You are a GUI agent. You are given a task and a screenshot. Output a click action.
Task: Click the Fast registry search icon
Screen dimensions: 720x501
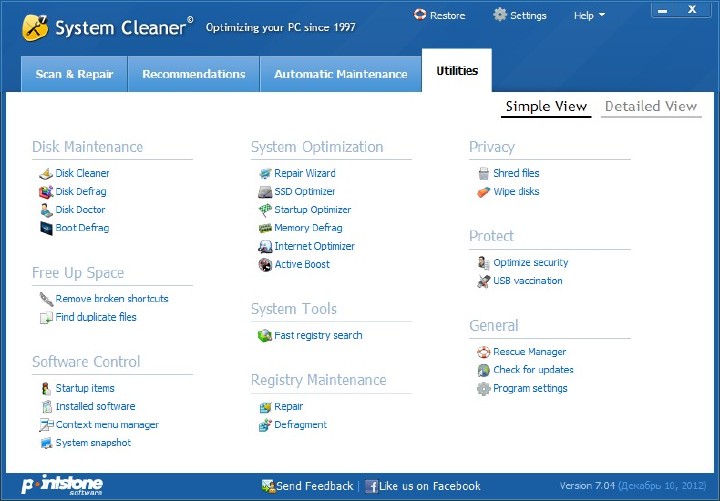click(x=265, y=336)
